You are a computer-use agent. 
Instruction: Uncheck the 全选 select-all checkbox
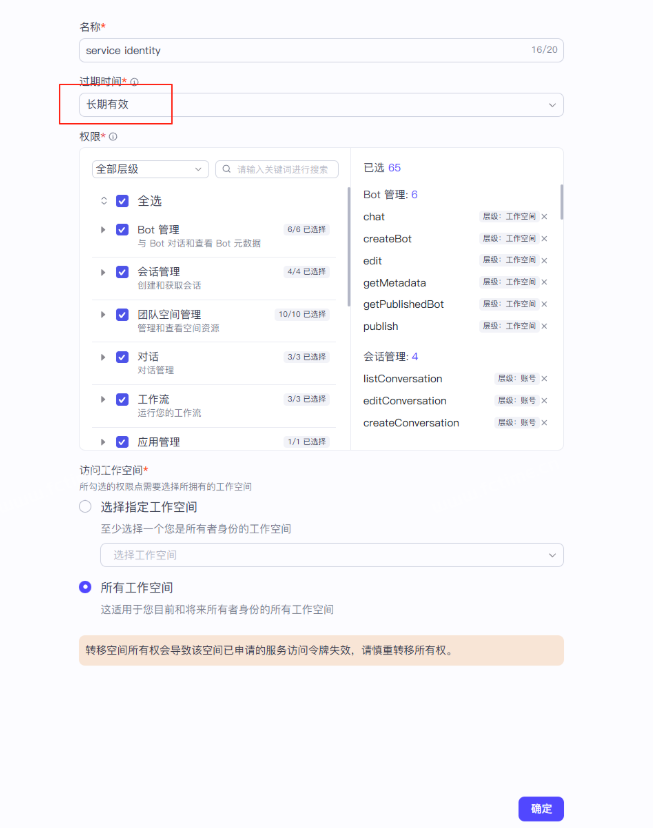pos(122,201)
